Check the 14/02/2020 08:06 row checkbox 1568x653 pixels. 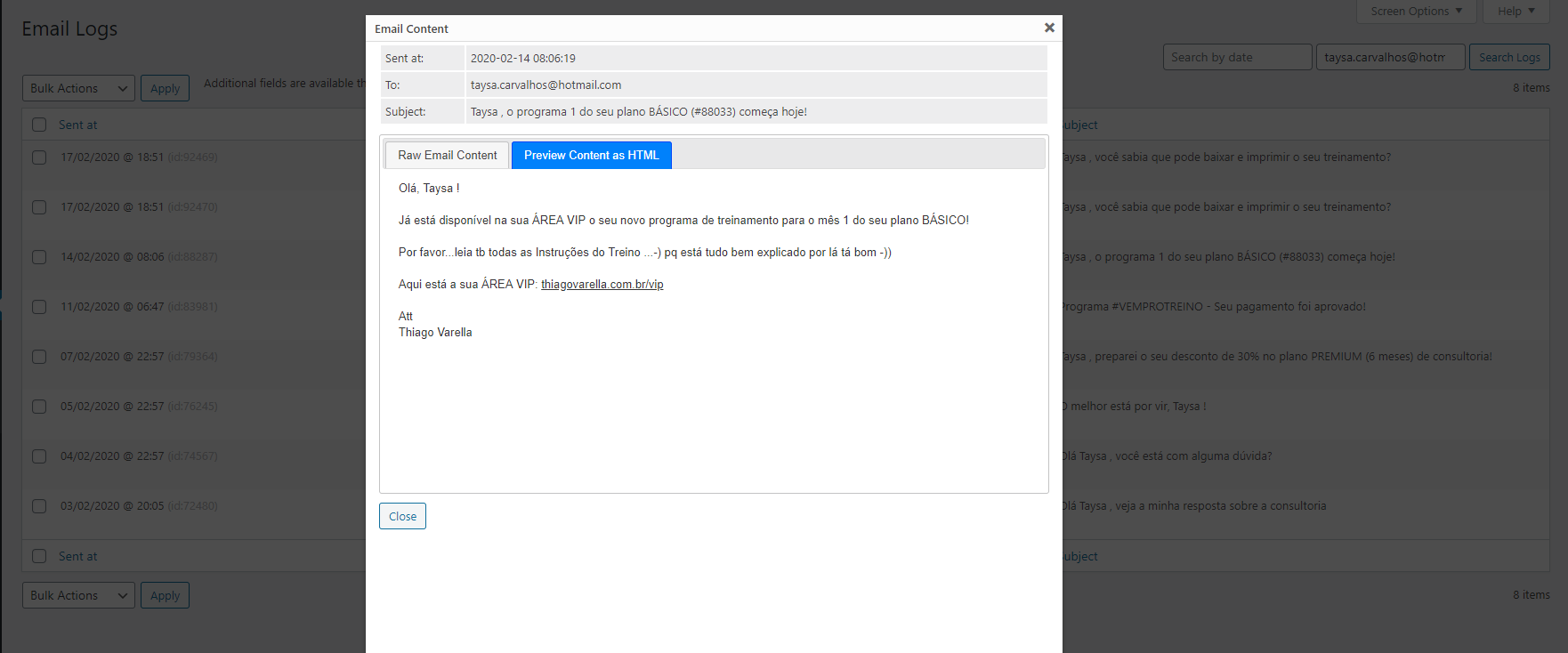point(39,256)
